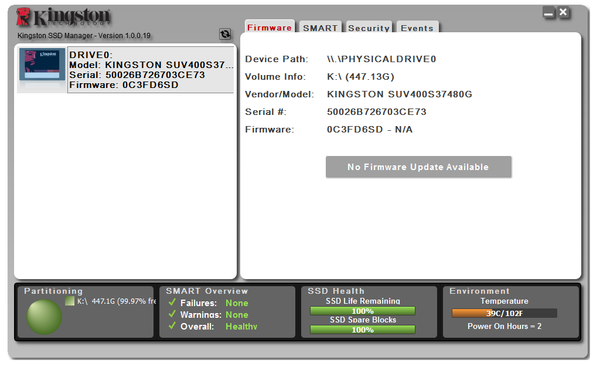Click the refresh drives icon
The image size is (600, 370).
(225, 34)
